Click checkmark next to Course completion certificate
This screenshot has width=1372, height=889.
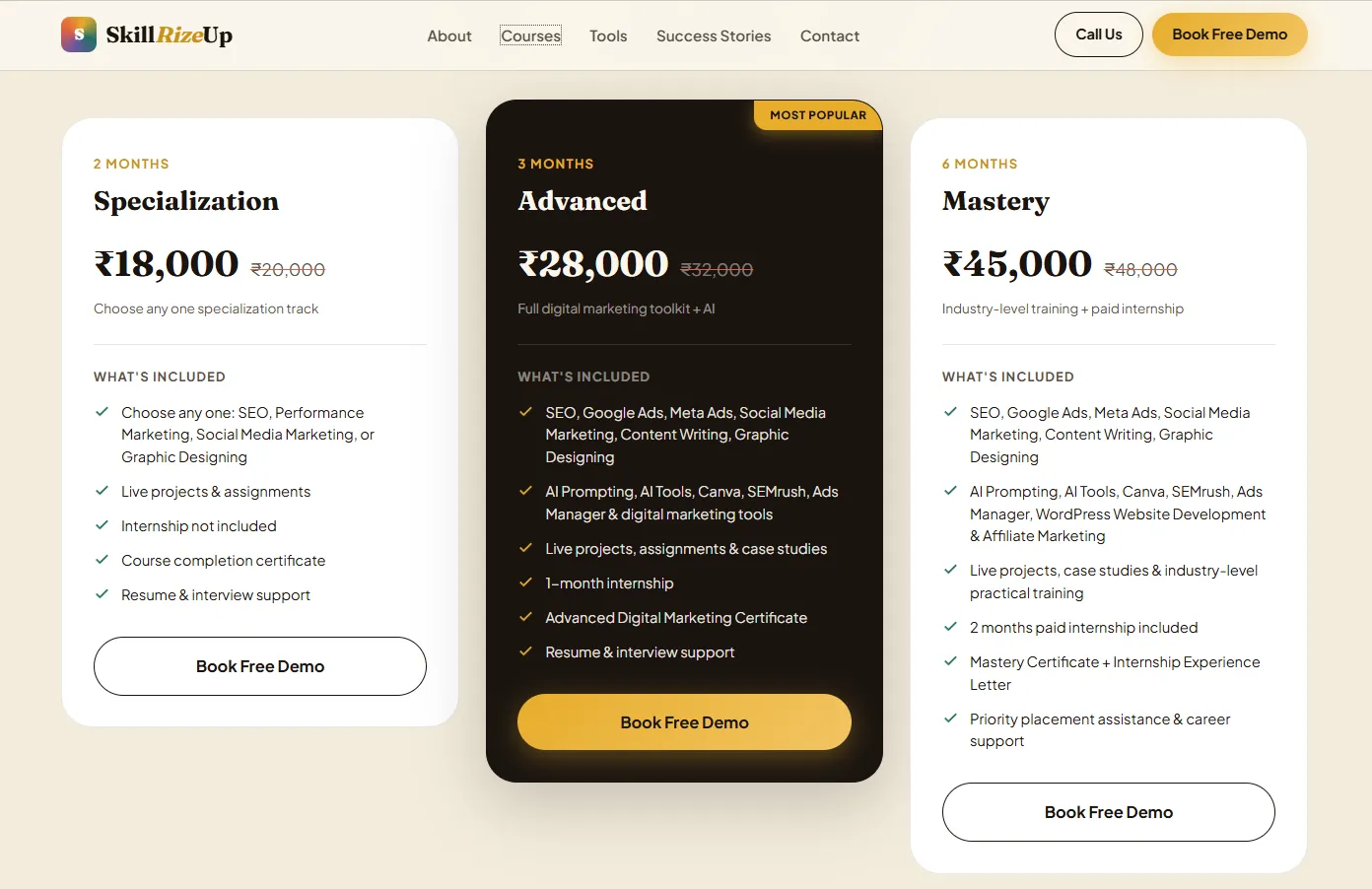point(102,560)
